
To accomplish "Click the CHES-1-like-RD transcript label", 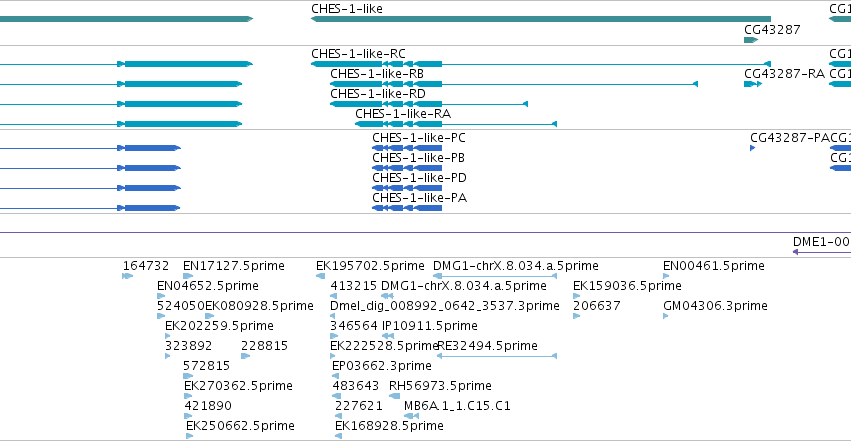I will (378, 94).
